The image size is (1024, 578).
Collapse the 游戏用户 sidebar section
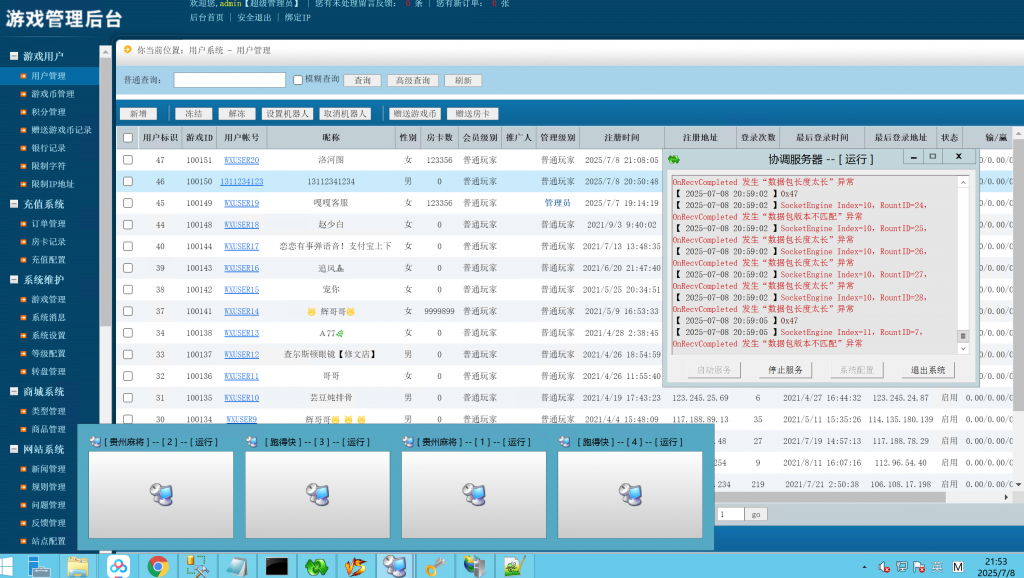[x=14, y=57]
